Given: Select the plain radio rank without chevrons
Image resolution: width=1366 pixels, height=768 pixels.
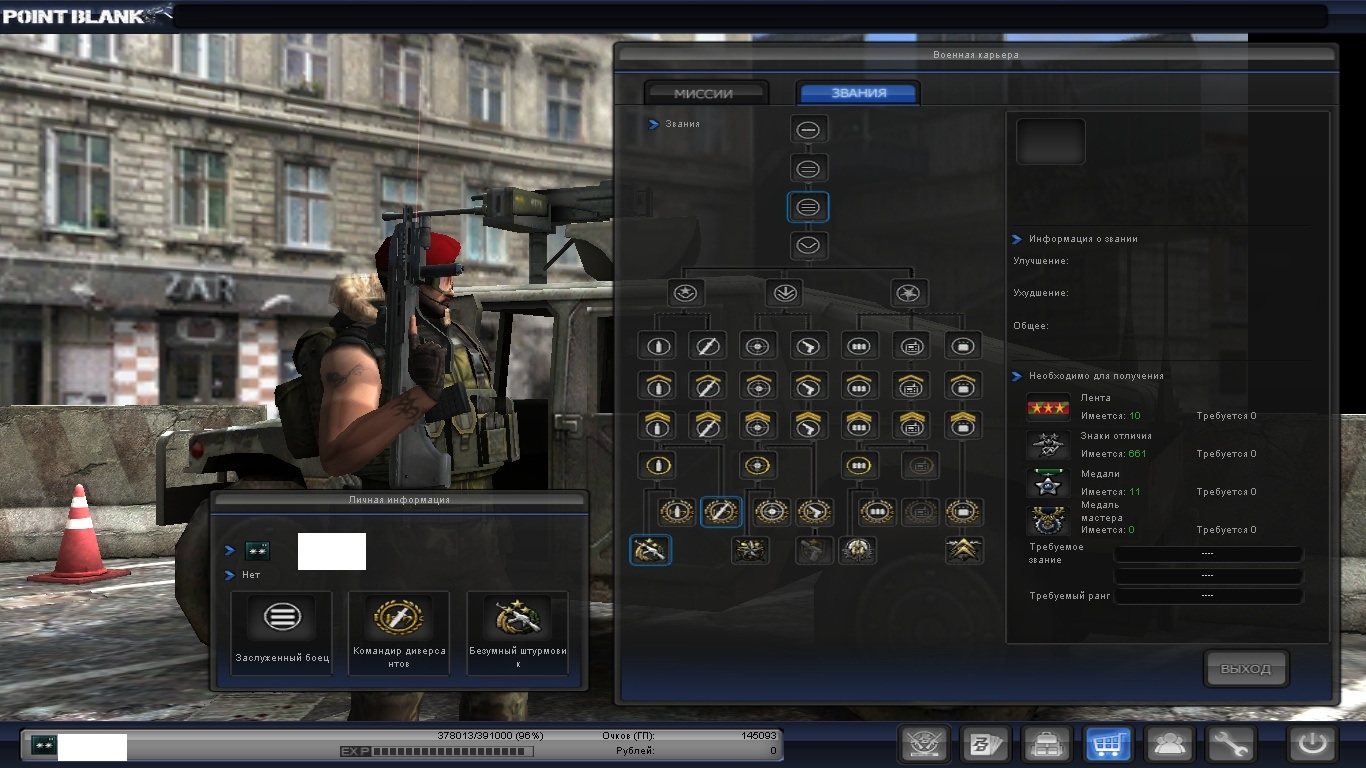Looking at the screenshot, I should point(911,346).
